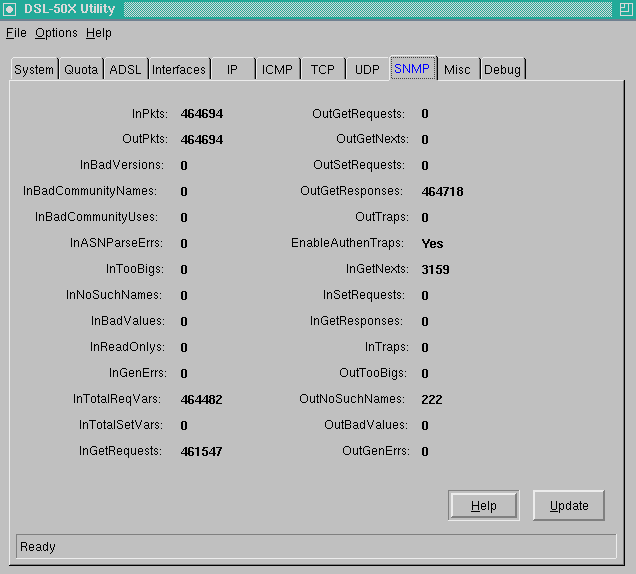The image size is (636, 574).
Task: Click the OutPkts label
Action: point(145,139)
